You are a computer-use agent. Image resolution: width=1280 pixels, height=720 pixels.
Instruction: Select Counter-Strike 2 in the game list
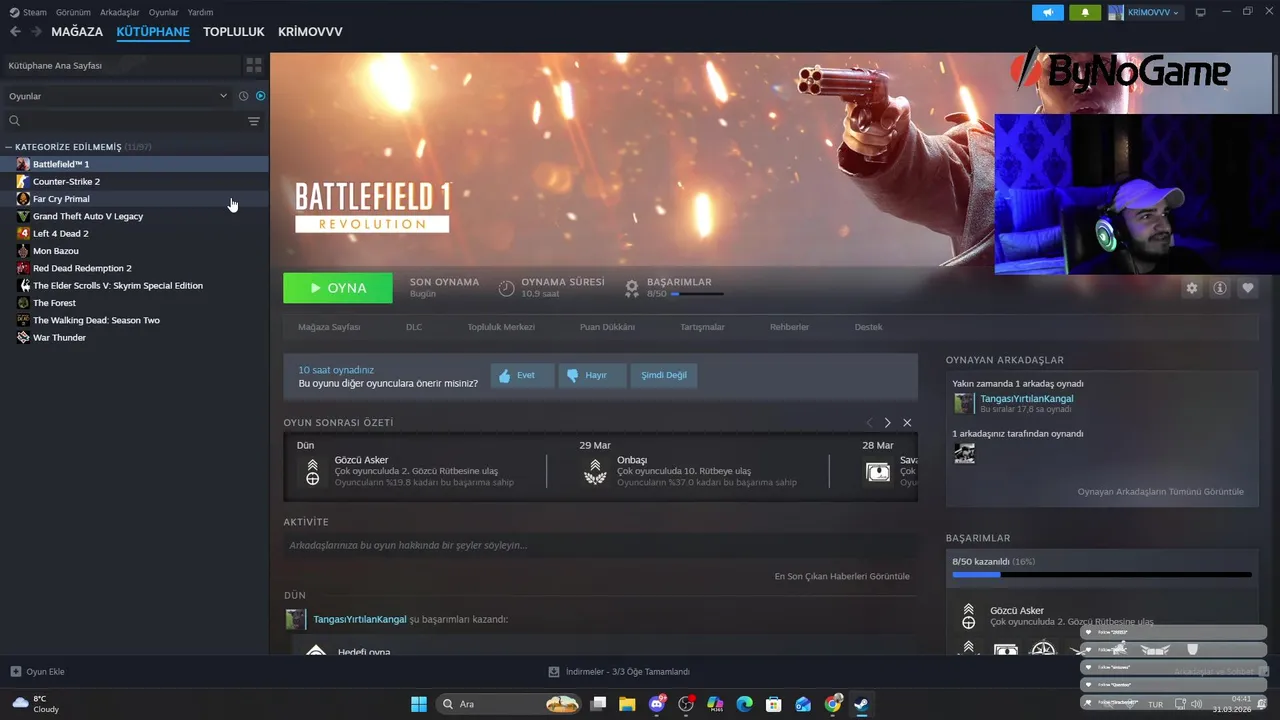coord(134,182)
